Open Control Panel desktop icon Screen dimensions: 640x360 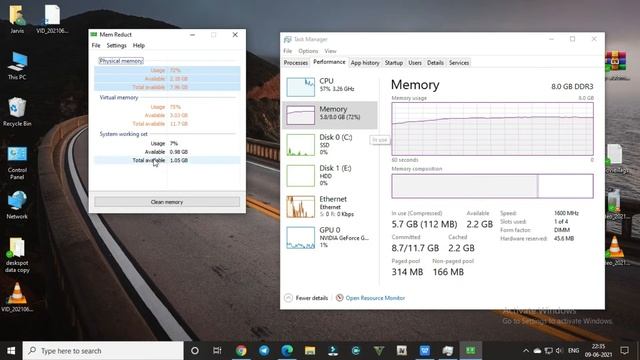coord(17,162)
